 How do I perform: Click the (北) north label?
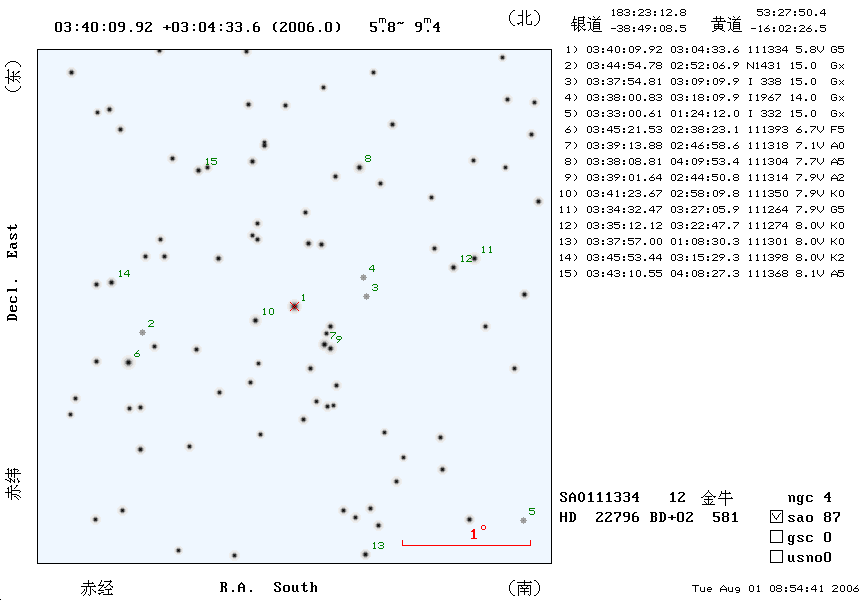(524, 18)
